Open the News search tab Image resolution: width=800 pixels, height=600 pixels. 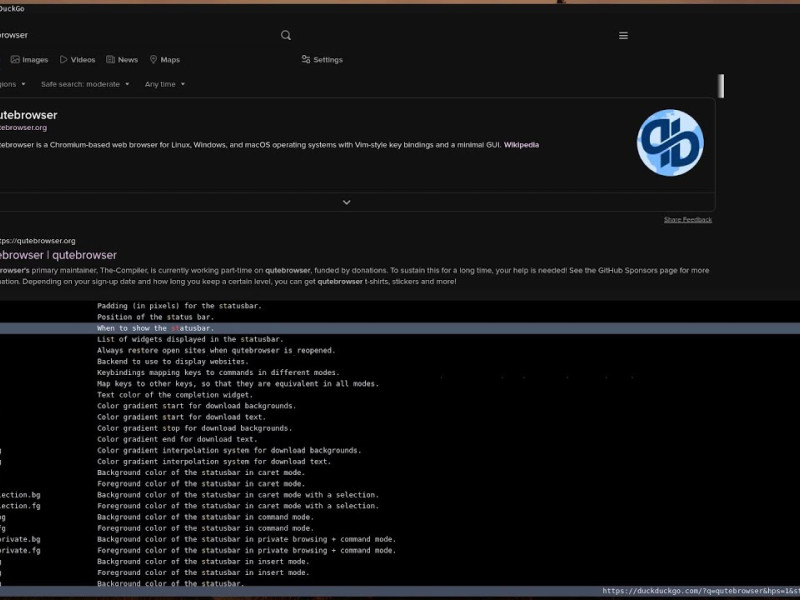(122, 60)
